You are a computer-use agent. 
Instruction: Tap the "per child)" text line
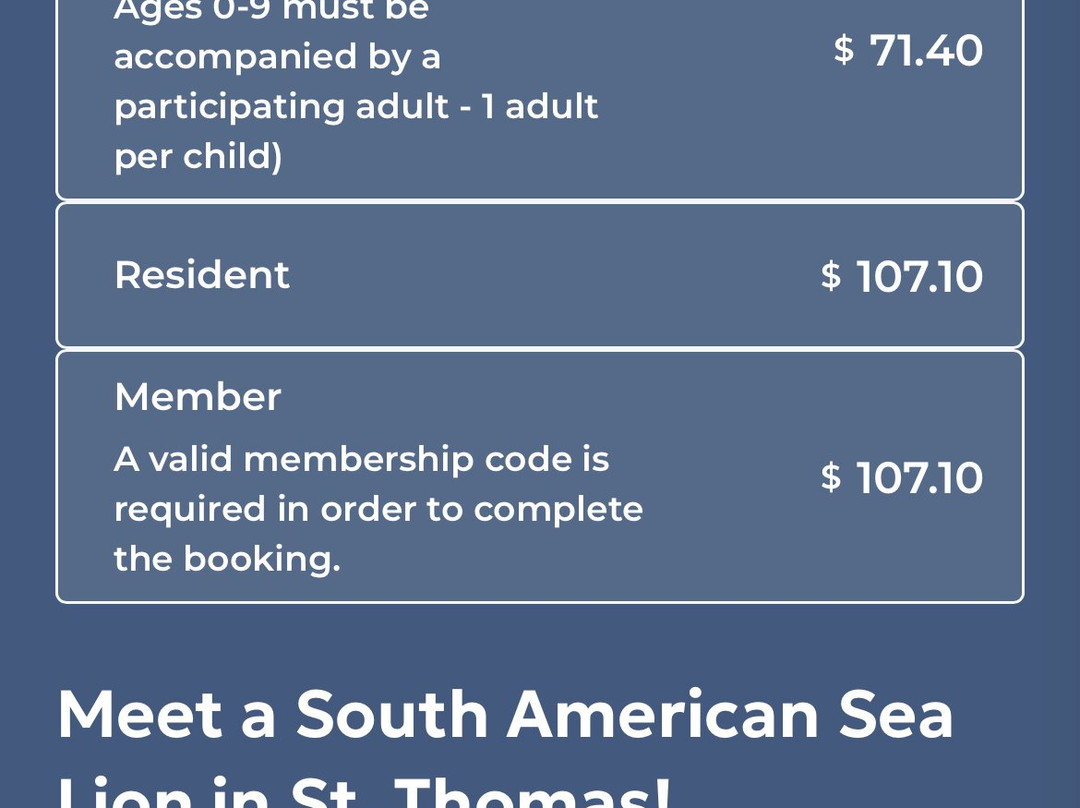pos(198,156)
